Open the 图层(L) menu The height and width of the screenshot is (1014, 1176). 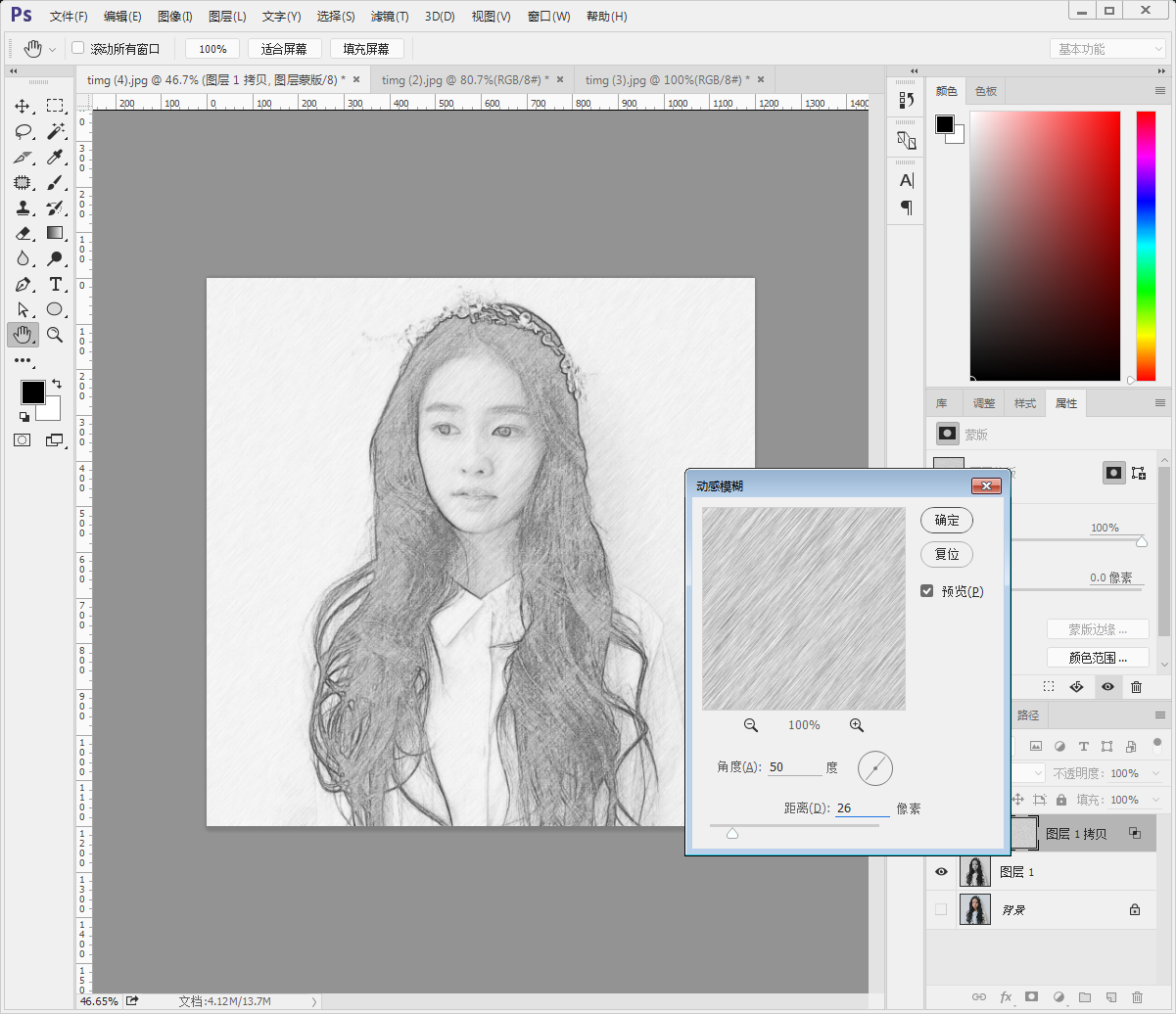[227, 17]
